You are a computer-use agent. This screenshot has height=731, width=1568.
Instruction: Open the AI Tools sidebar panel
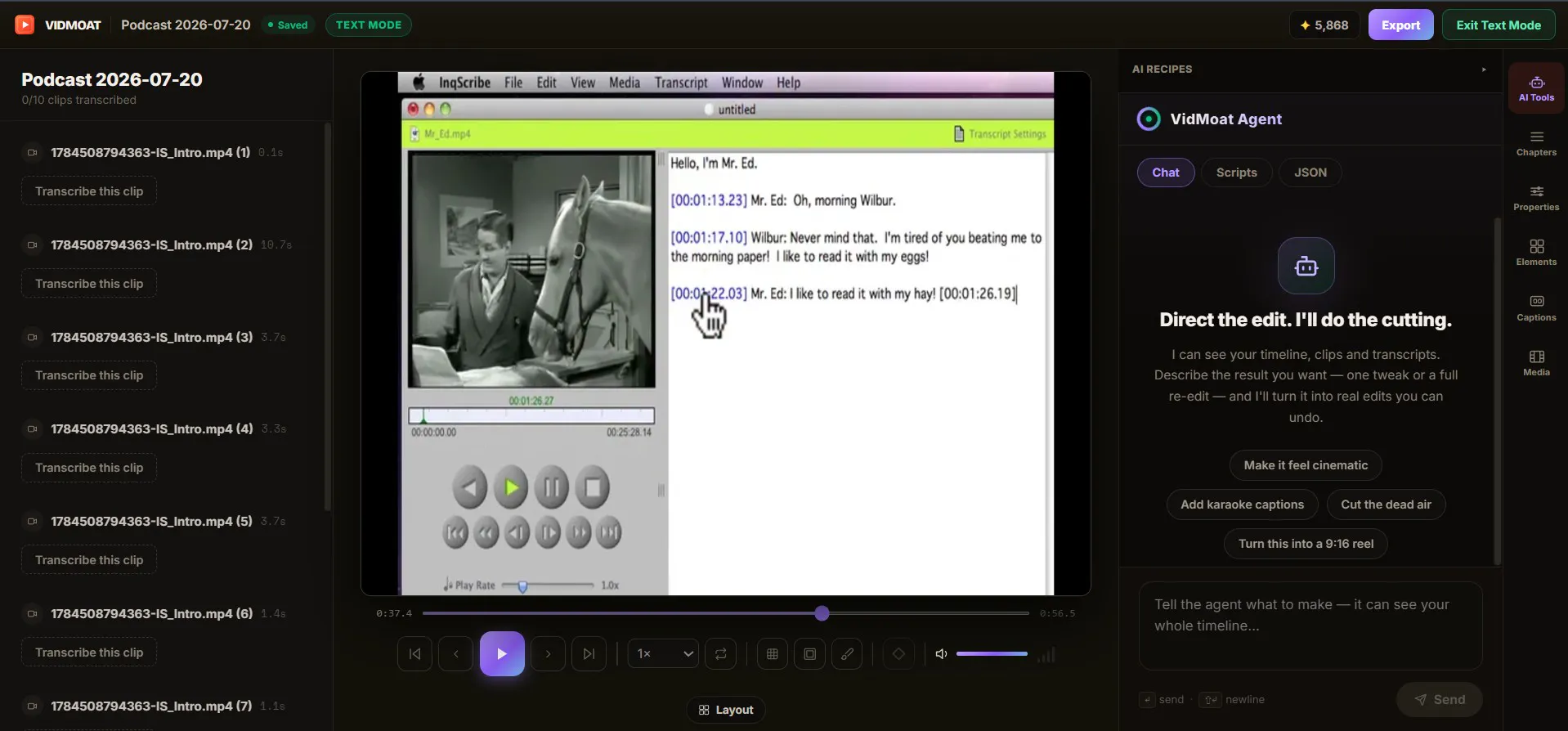click(1536, 87)
